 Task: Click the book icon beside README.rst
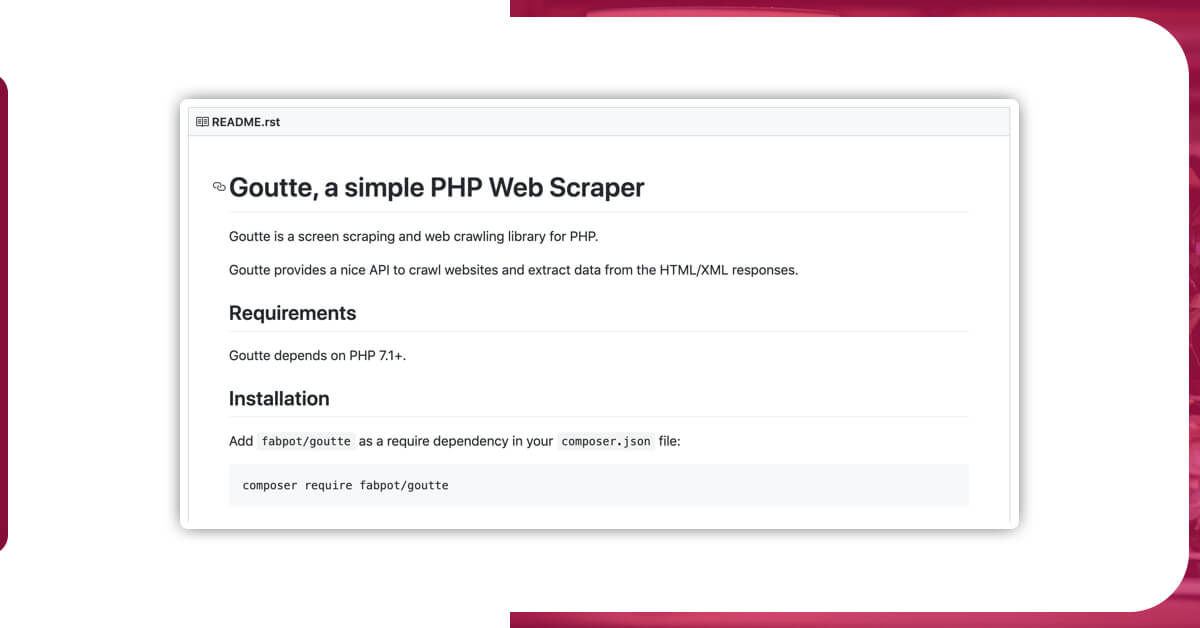(x=202, y=122)
